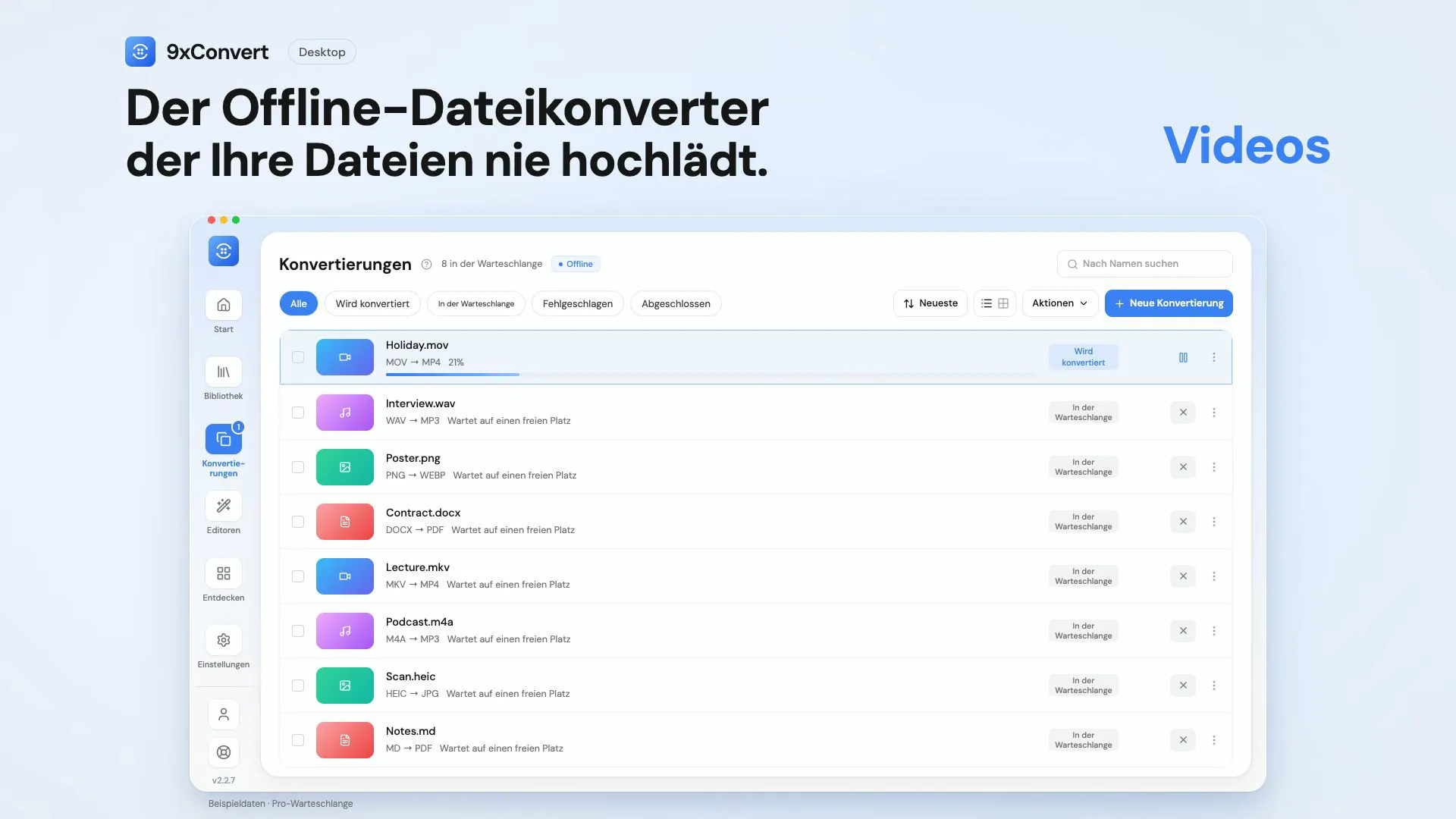Click '8 in der Warteschlange' text
Screen dimensions: 1456x819
coord(491,264)
